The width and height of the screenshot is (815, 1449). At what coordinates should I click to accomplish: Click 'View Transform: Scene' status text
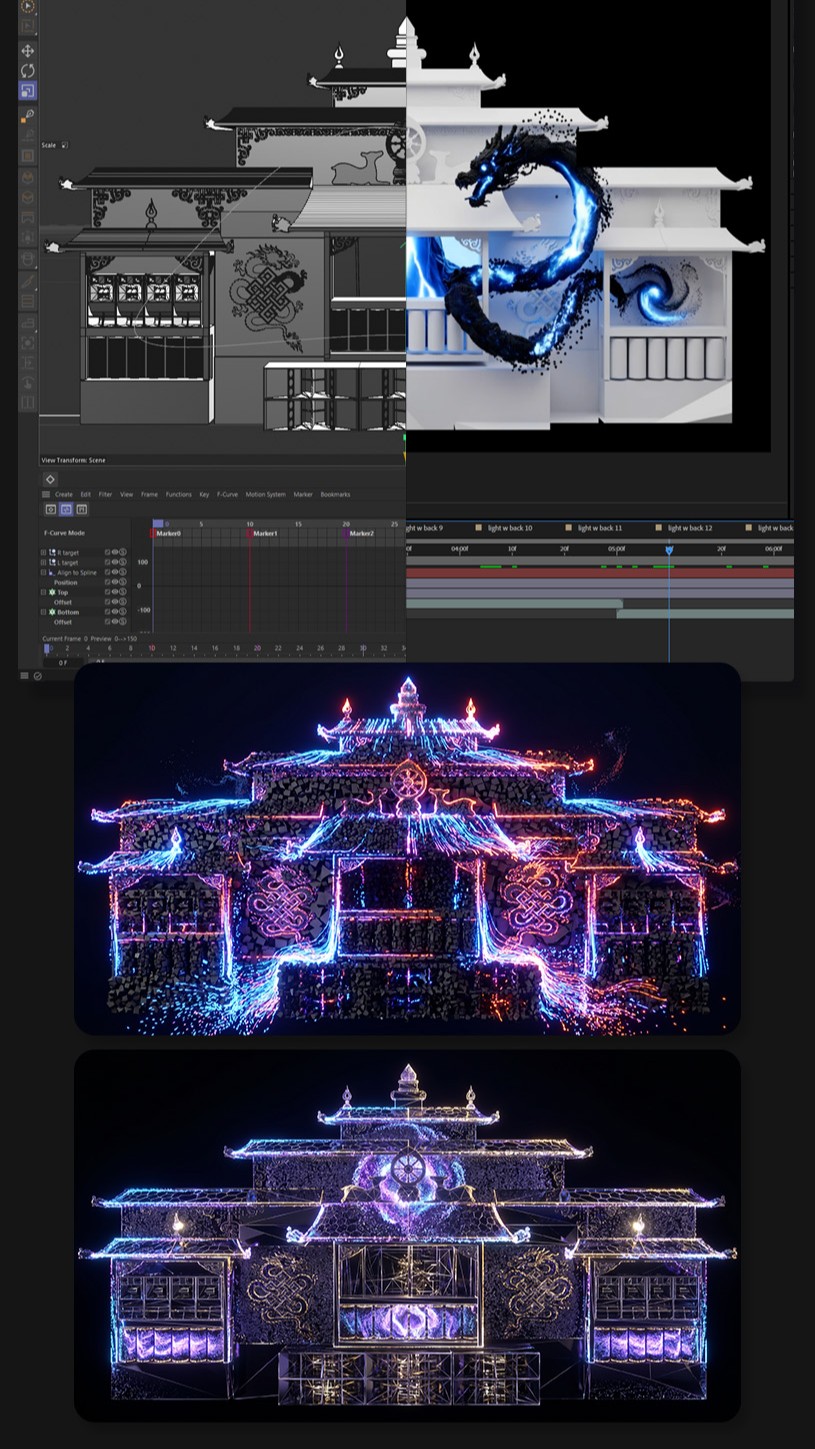73,460
